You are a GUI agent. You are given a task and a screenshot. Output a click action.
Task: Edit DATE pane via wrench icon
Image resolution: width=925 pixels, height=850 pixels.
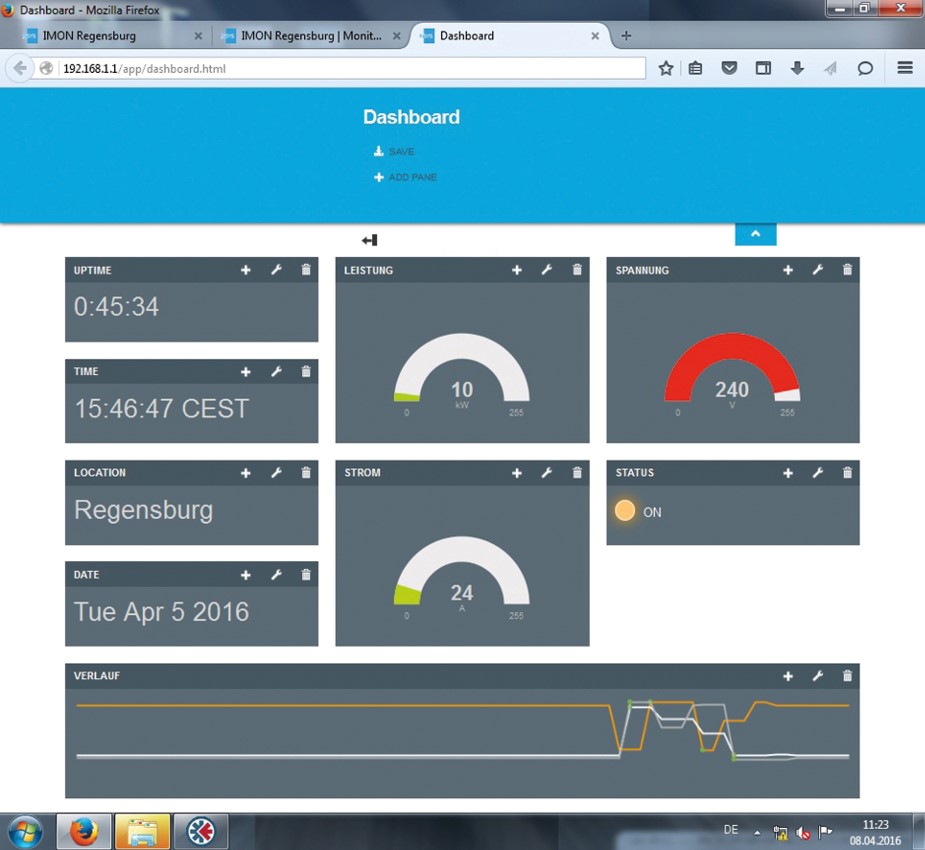(x=276, y=575)
